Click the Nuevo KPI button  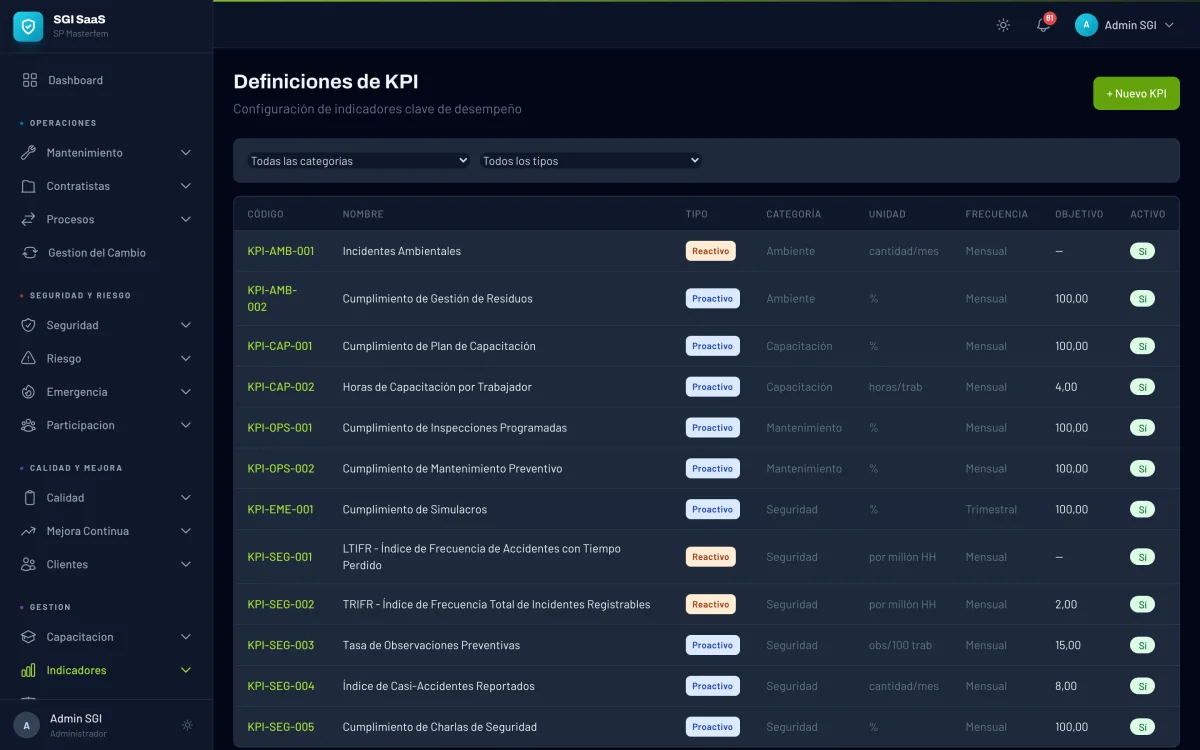1136,92
